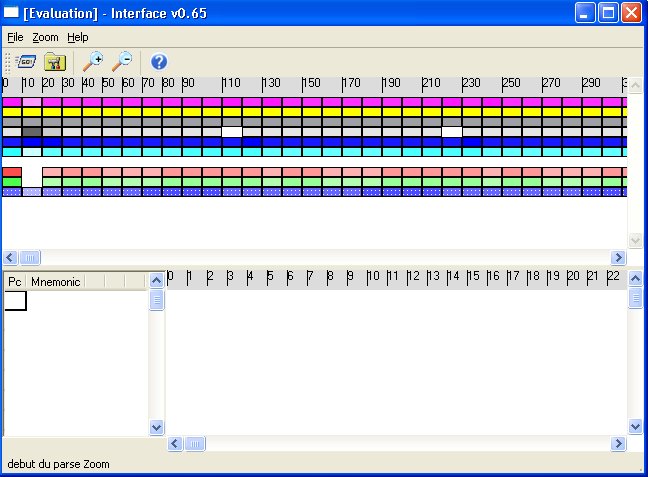This screenshot has width=648, height=477.
Task: Click the Mnemonic list scrollbar thumb
Action: (157, 300)
